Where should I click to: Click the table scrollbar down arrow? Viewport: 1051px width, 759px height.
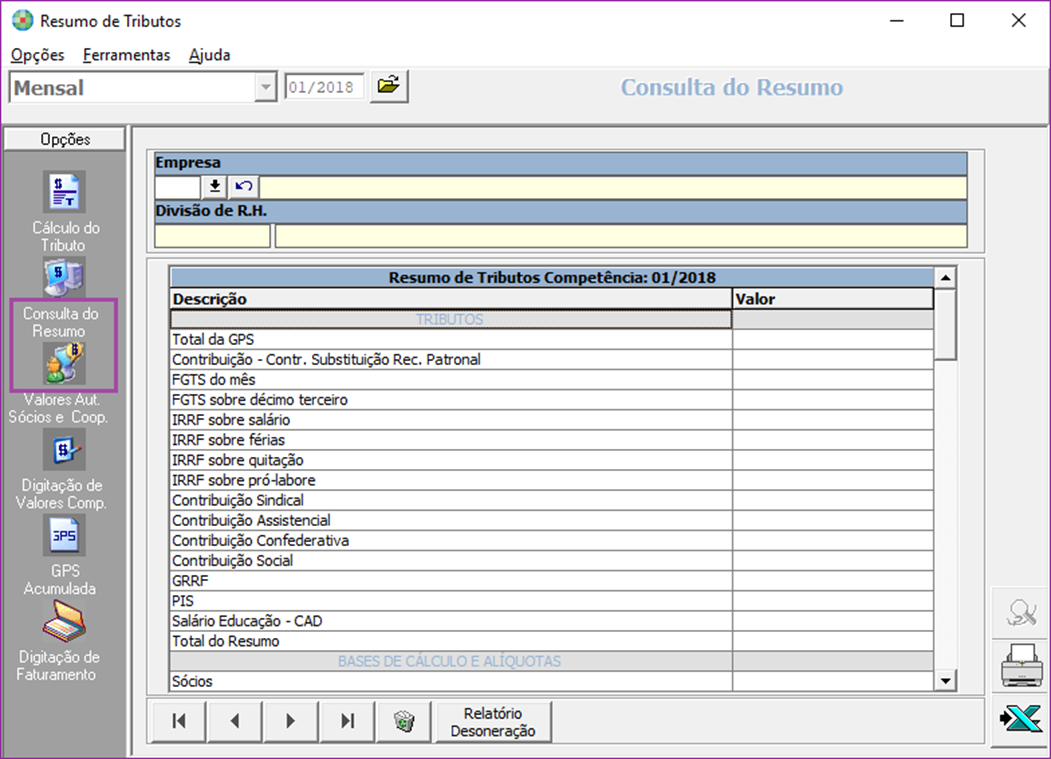point(945,681)
